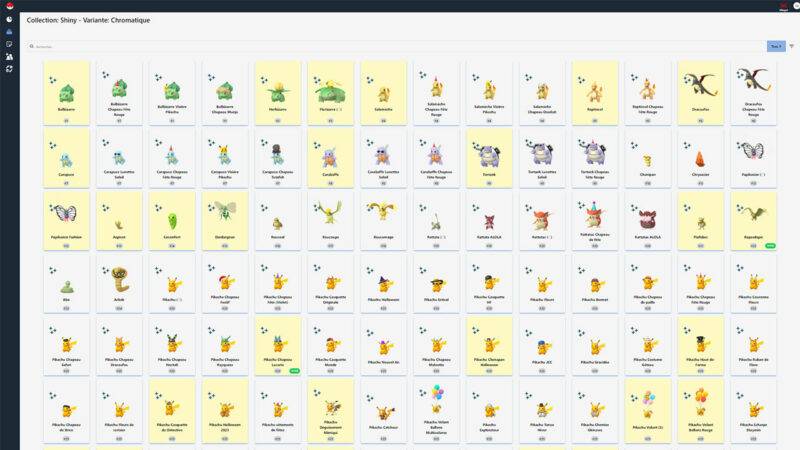Screen dimensions: 800x450
Task: Select the Tortank Chapeau Fête Rouge card
Action: point(595,158)
